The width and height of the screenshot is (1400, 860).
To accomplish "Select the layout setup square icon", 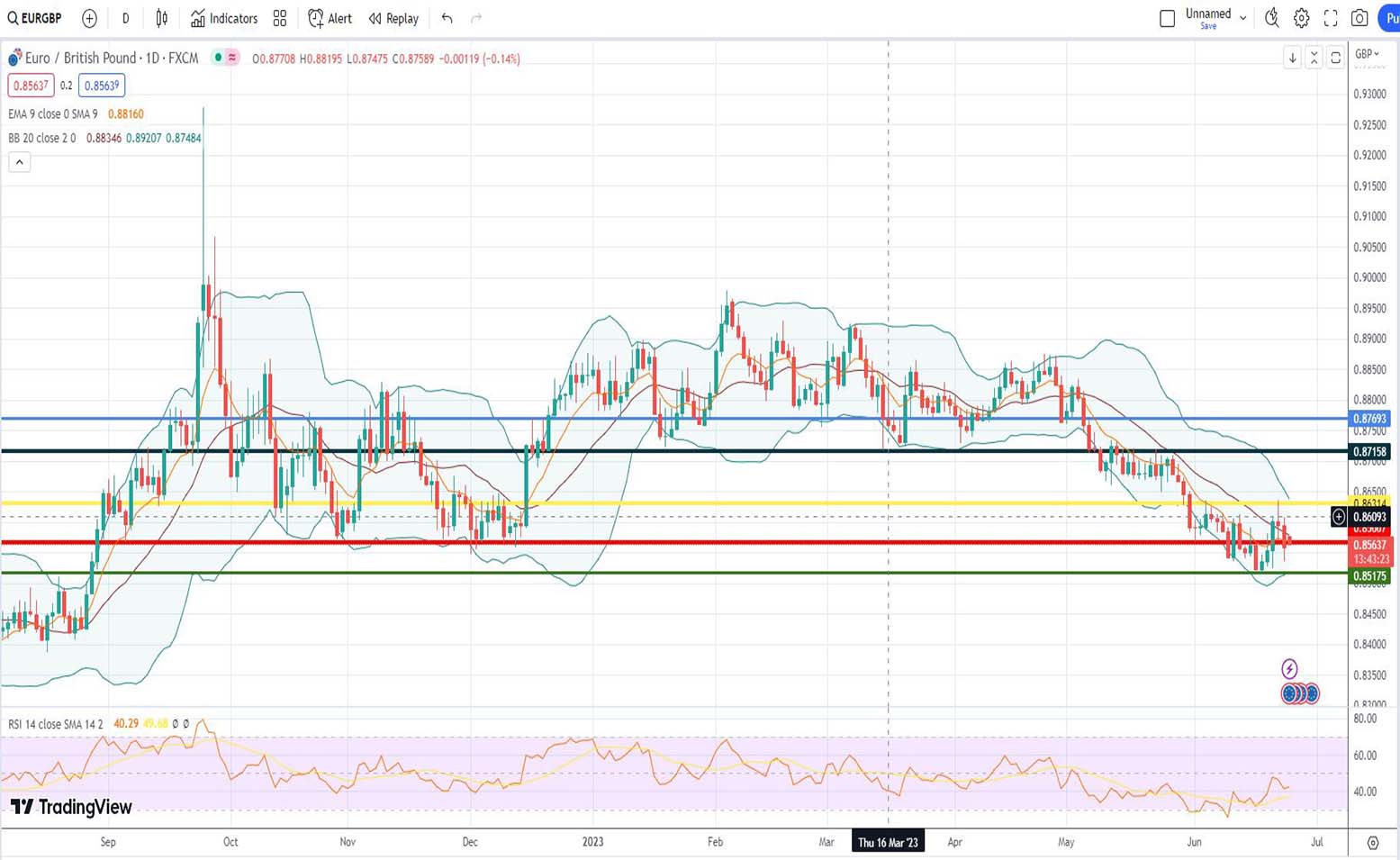I will (1167, 18).
